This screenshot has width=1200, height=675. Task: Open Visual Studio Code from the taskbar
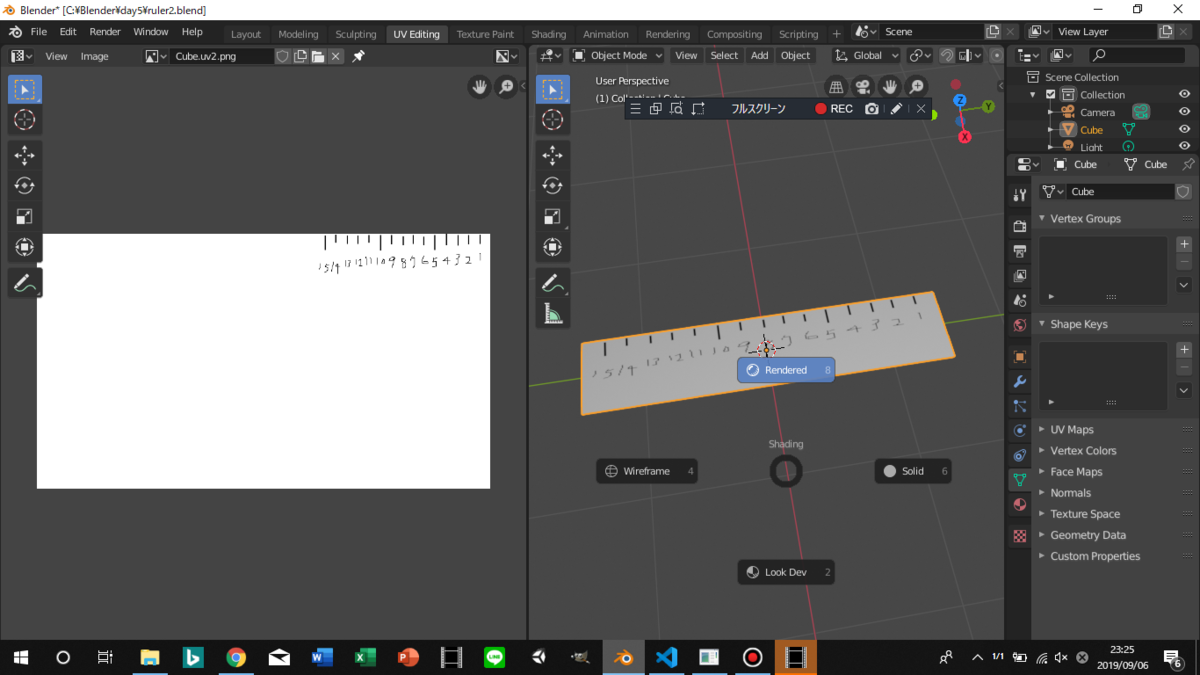(x=667, y=657)
